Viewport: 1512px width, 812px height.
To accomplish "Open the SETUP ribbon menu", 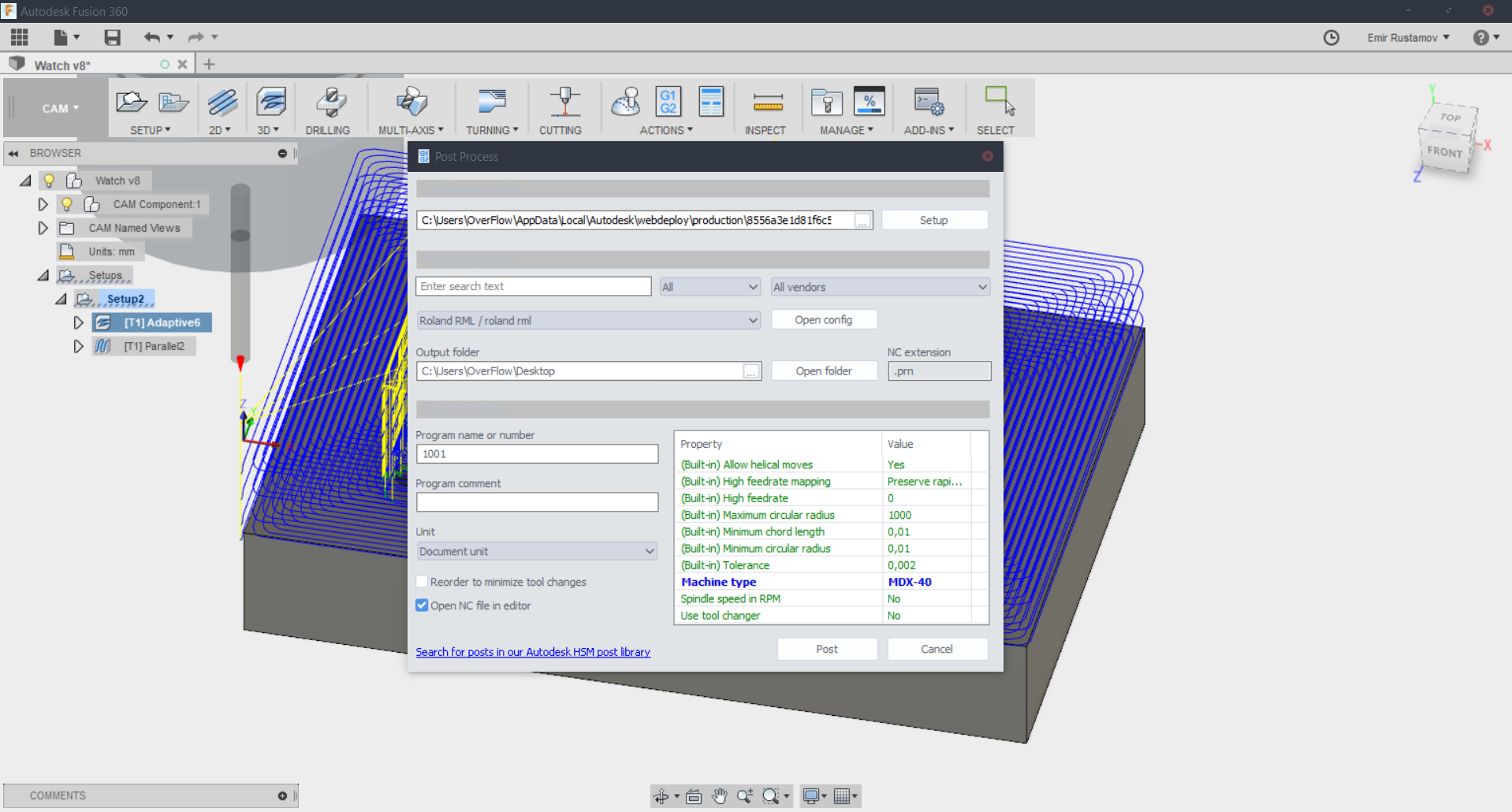I will (x=151, y=130).
